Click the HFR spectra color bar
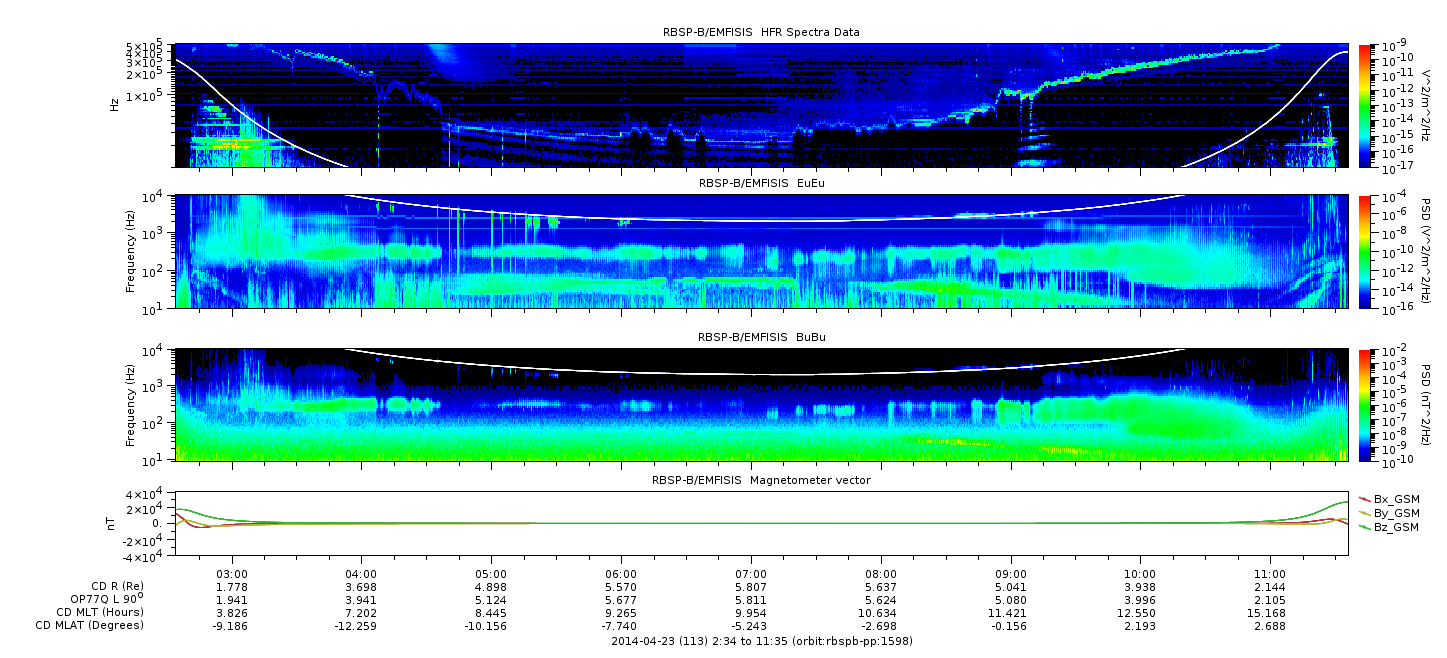This screenshot has height=658, width=1447. click(1366, 105)
